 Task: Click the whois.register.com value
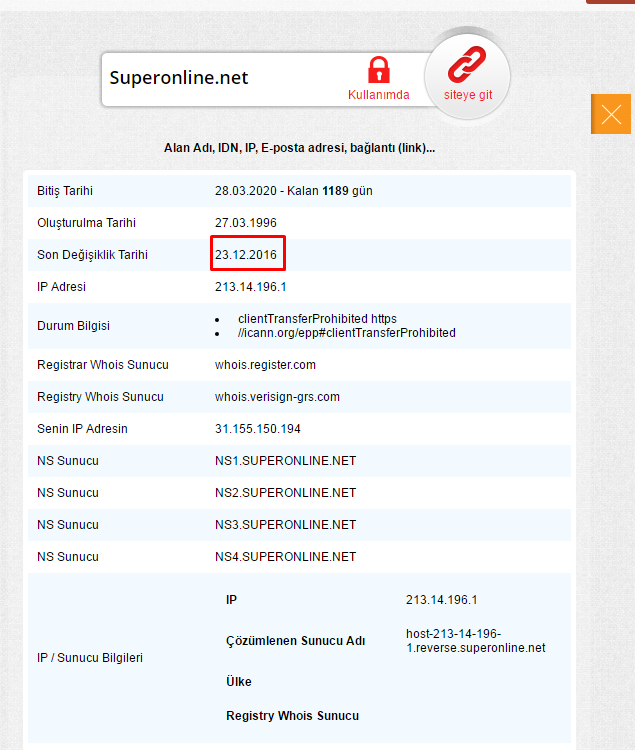coord(265,365)
